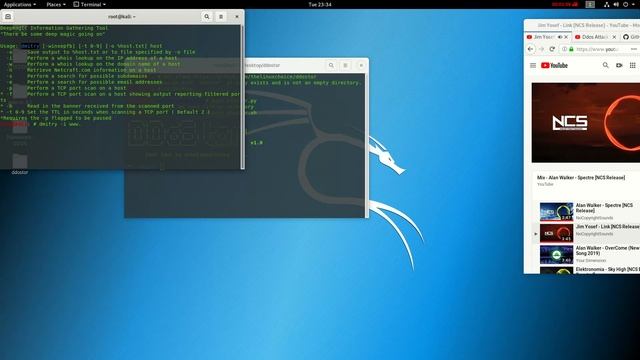640x360 pixels.
Task: Click the browser back button
Action: (530, 49)
